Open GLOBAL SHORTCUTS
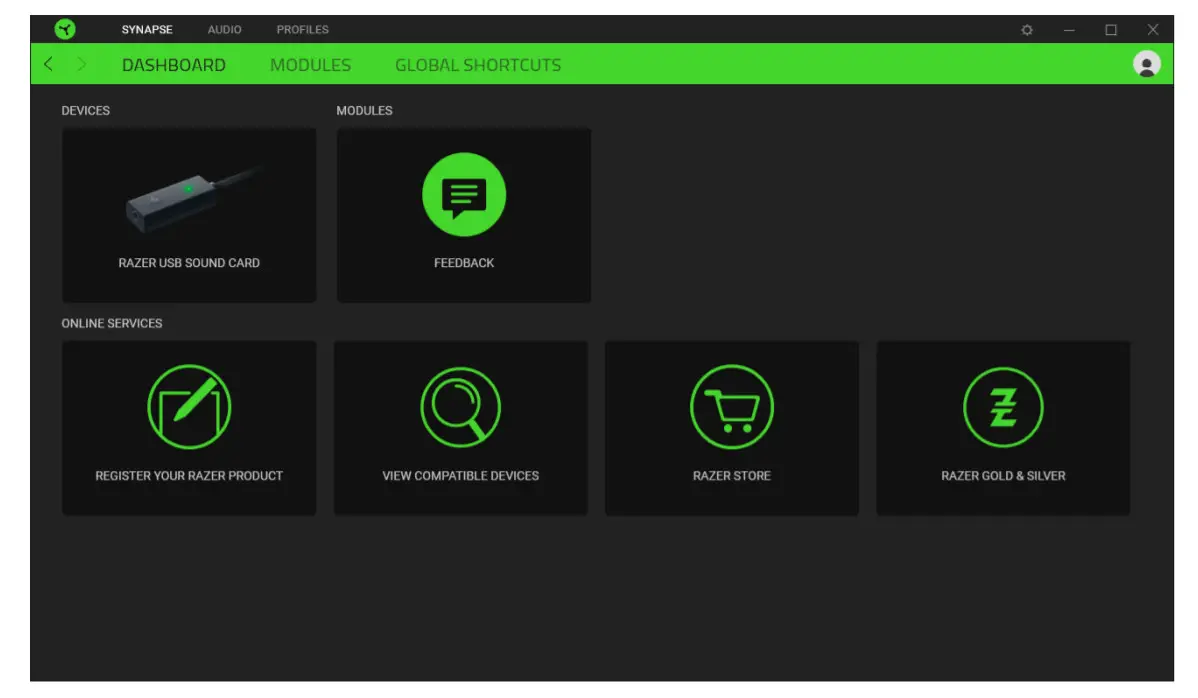Image resolution: width=1198 pixels, height=698 pixels. tap(477, 64)
